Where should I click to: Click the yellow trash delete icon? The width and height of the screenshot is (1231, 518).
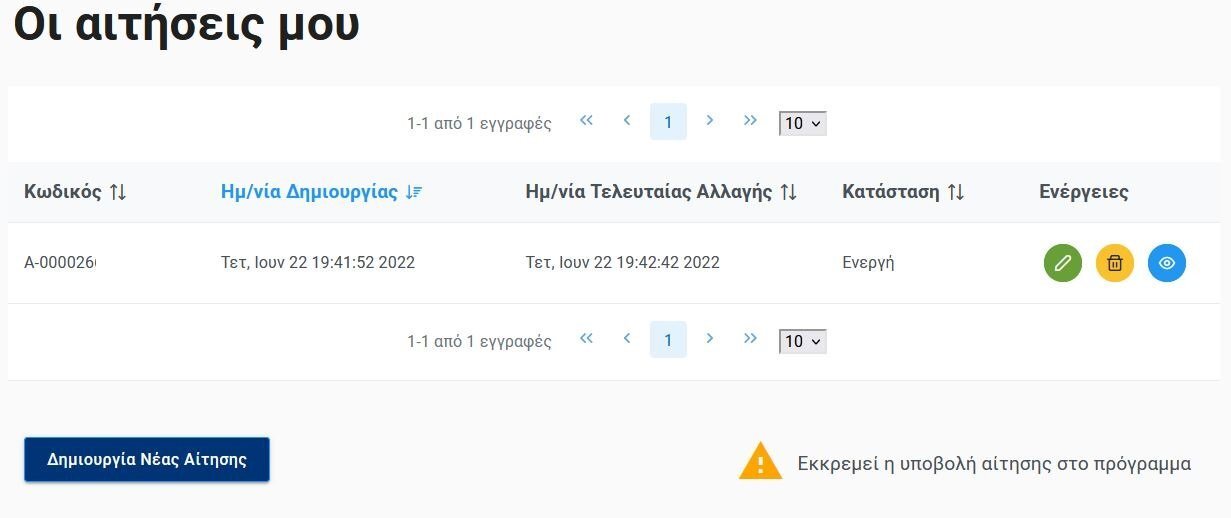(x=1115, y=263)
